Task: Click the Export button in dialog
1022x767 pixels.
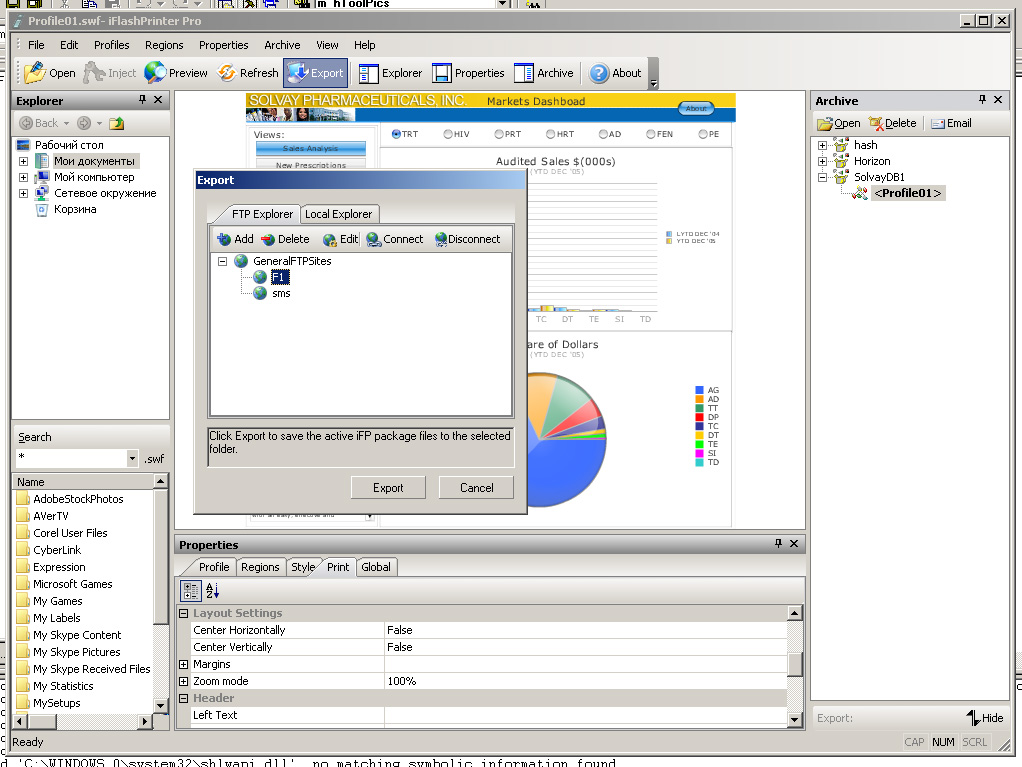Action: (x=388, y=487)
